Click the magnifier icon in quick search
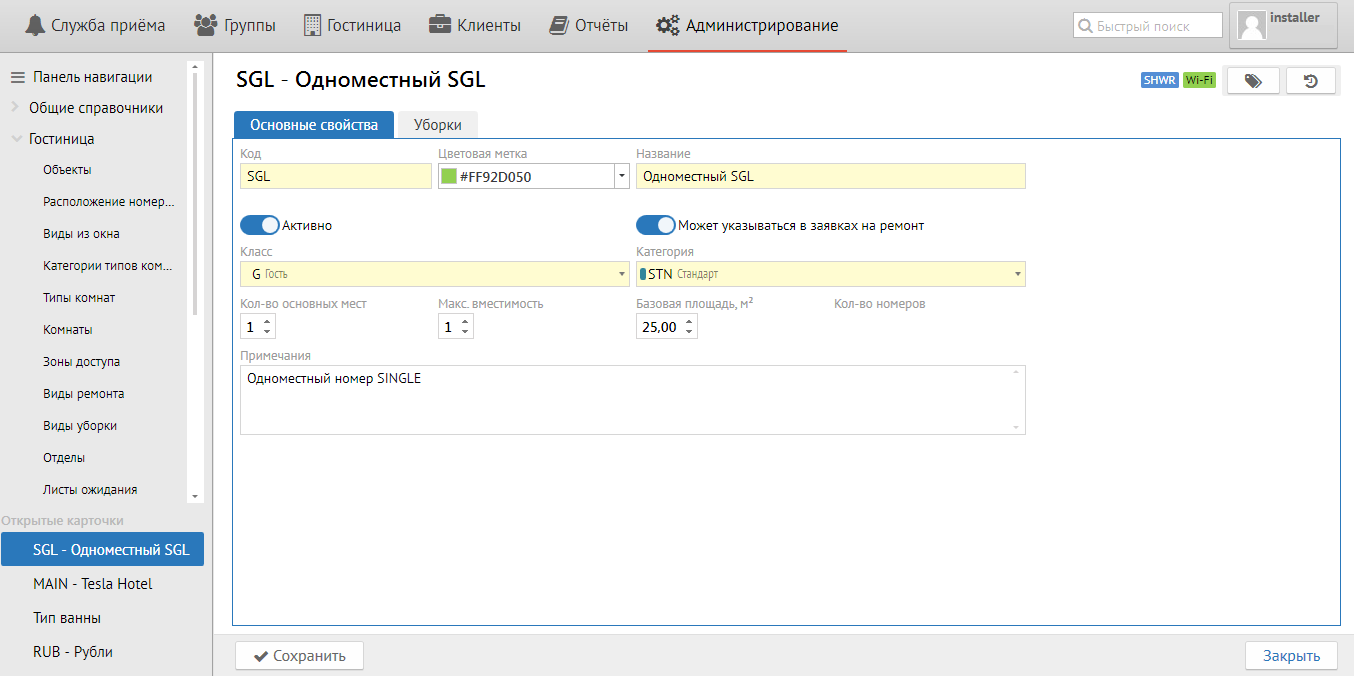 point(1085,26)
